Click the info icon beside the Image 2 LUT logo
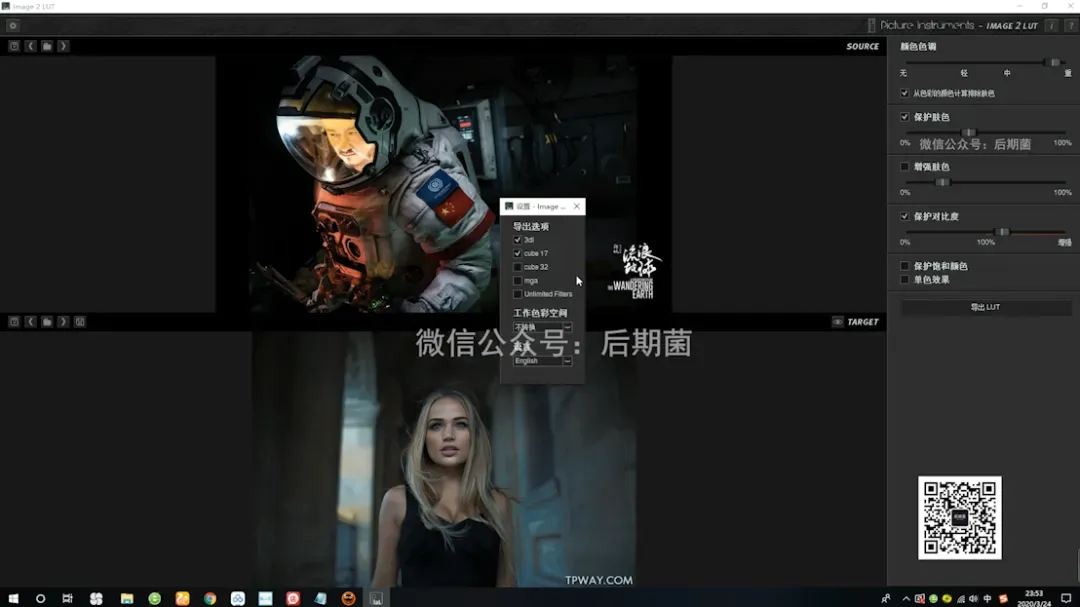1080x607 pixels. point(1051,25)
